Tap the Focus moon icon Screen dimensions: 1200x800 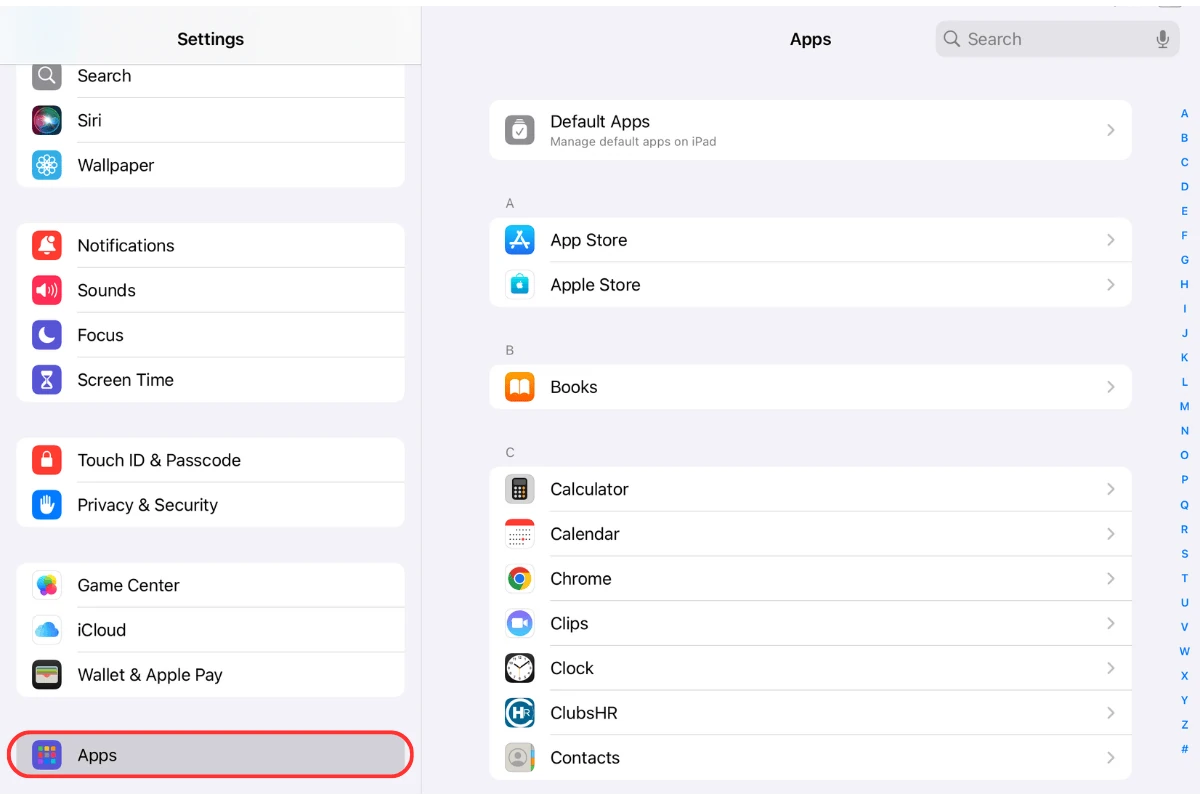point(47,335)
